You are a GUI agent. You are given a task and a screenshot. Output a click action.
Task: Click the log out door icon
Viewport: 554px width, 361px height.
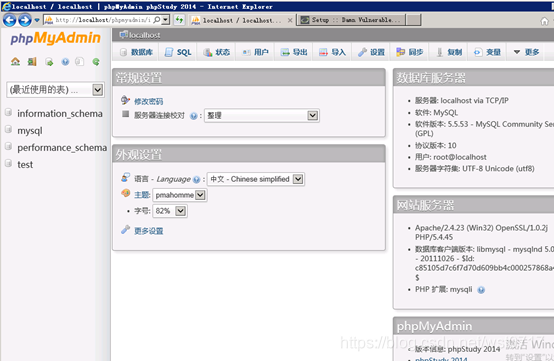click(32, 62)
